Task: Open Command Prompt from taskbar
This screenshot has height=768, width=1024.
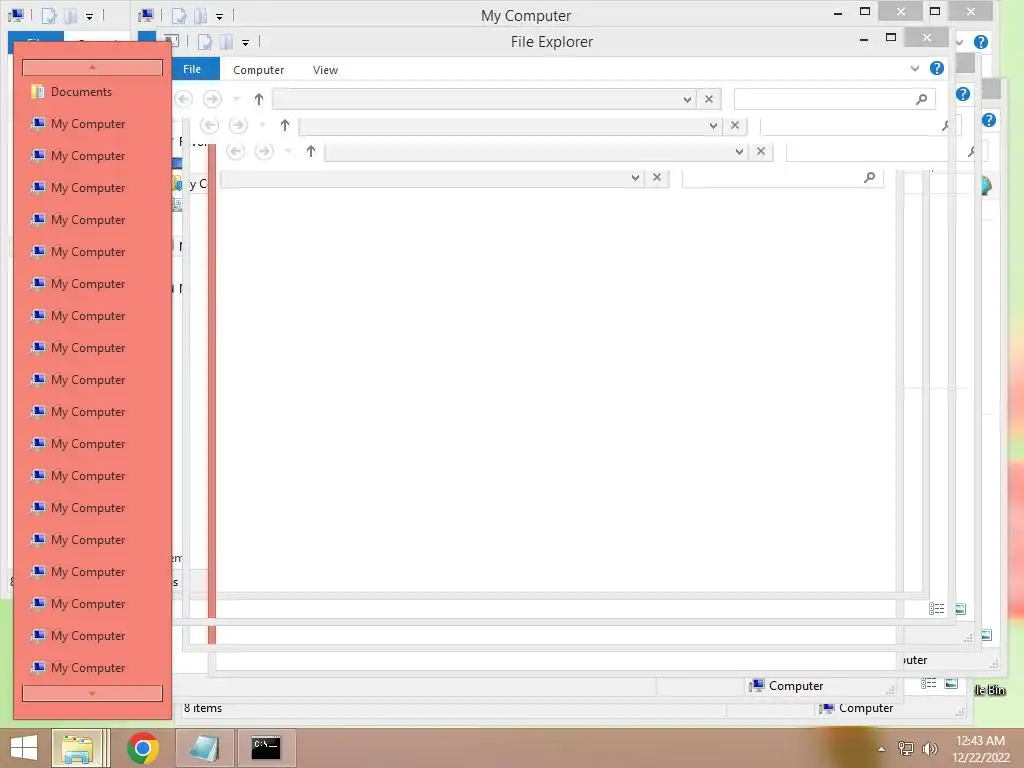Action: (x=266, y=748)
